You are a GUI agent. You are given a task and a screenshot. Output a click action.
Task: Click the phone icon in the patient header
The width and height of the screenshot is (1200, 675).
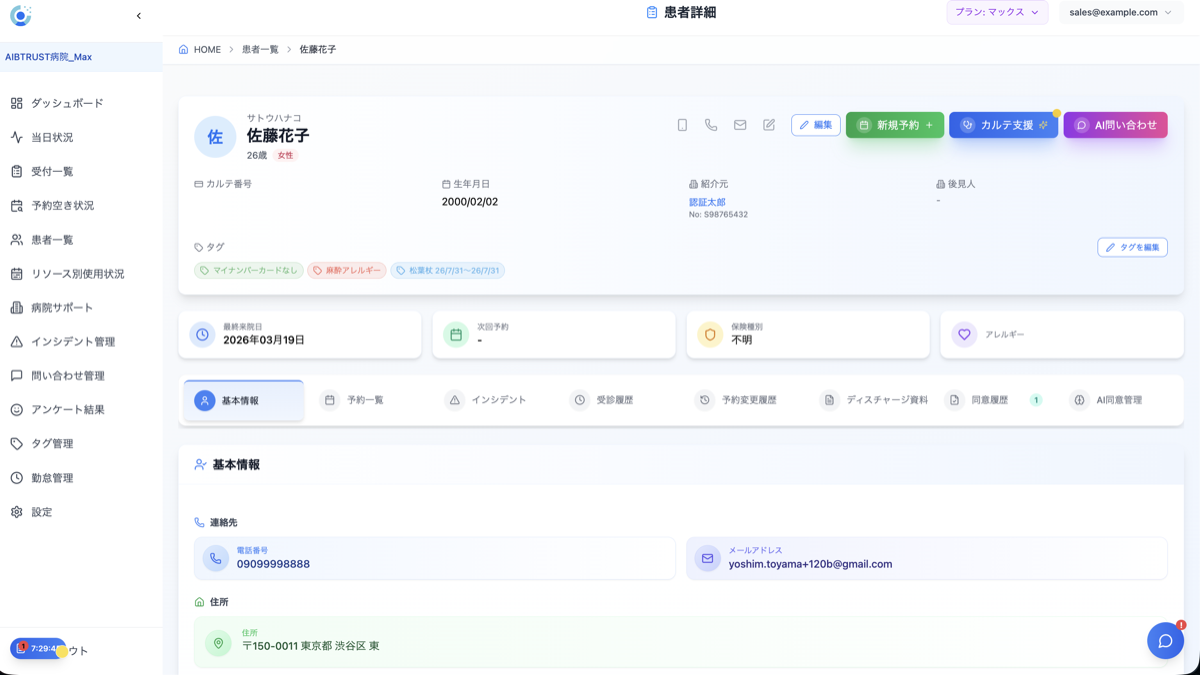click(711, 124)
